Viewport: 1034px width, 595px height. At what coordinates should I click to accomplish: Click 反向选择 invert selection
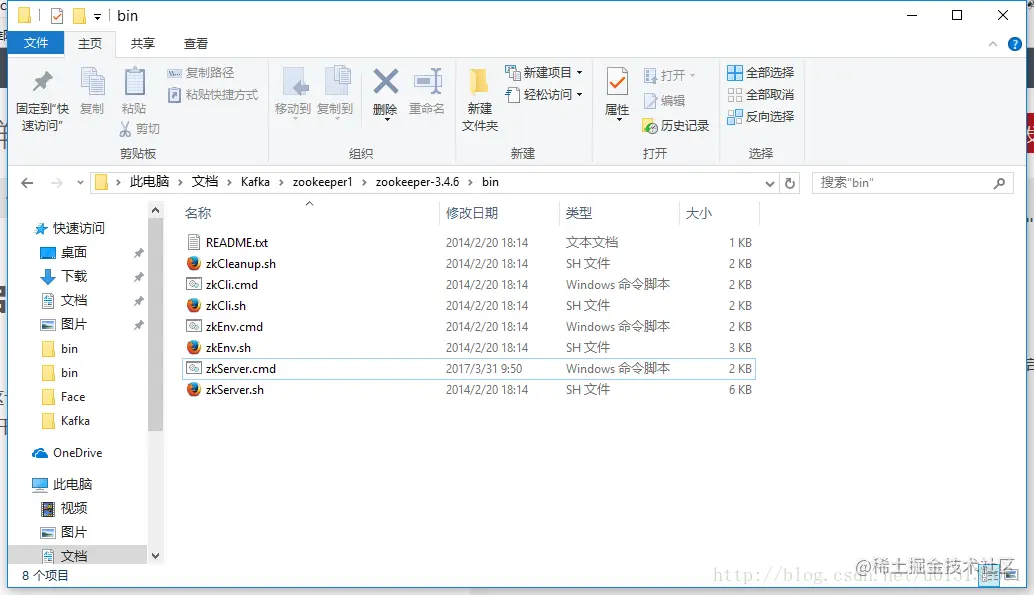760,117
